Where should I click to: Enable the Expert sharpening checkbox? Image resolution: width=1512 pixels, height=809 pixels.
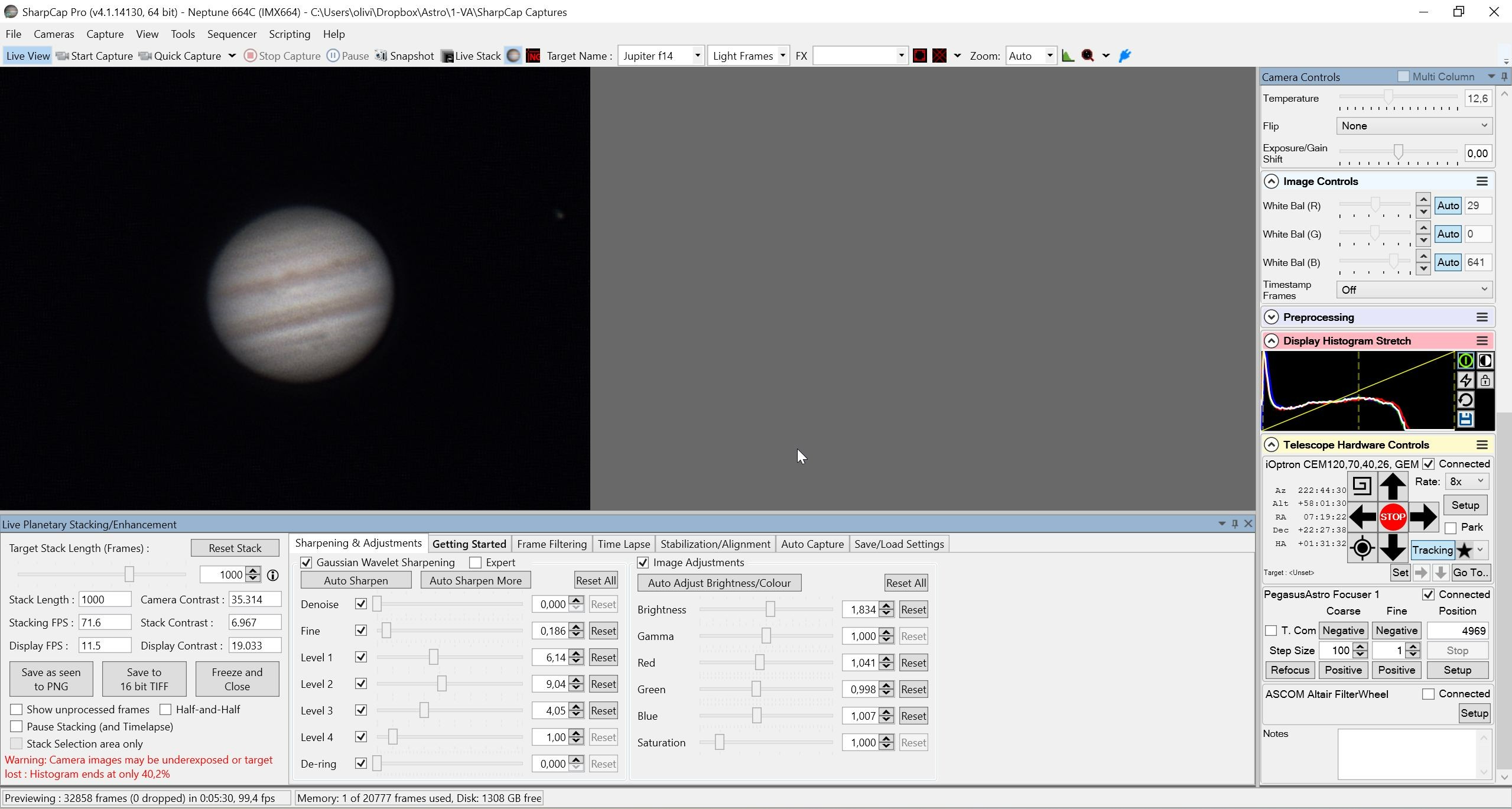point(475,563)
